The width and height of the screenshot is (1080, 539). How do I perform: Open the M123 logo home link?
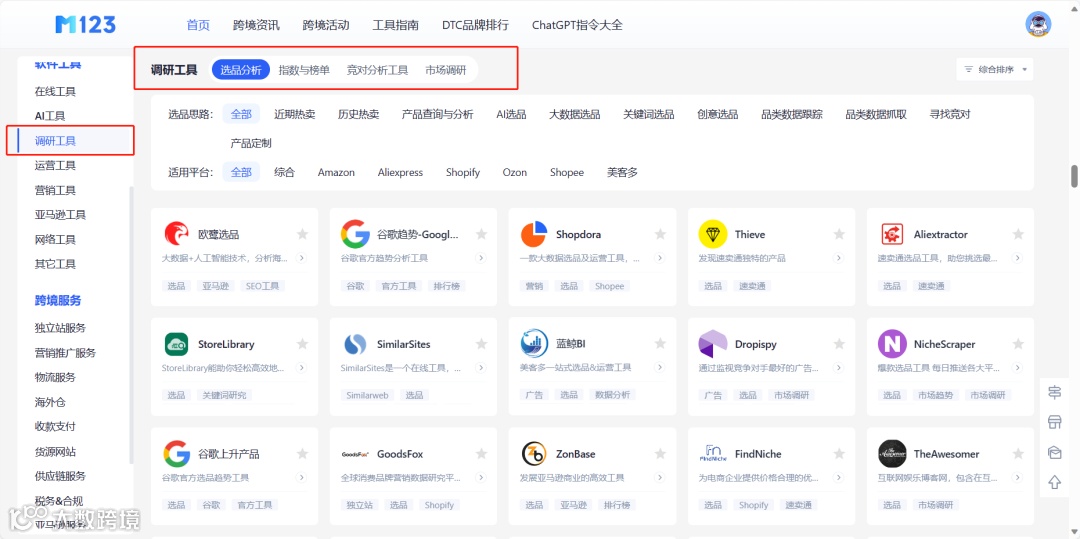pos(85,25)
